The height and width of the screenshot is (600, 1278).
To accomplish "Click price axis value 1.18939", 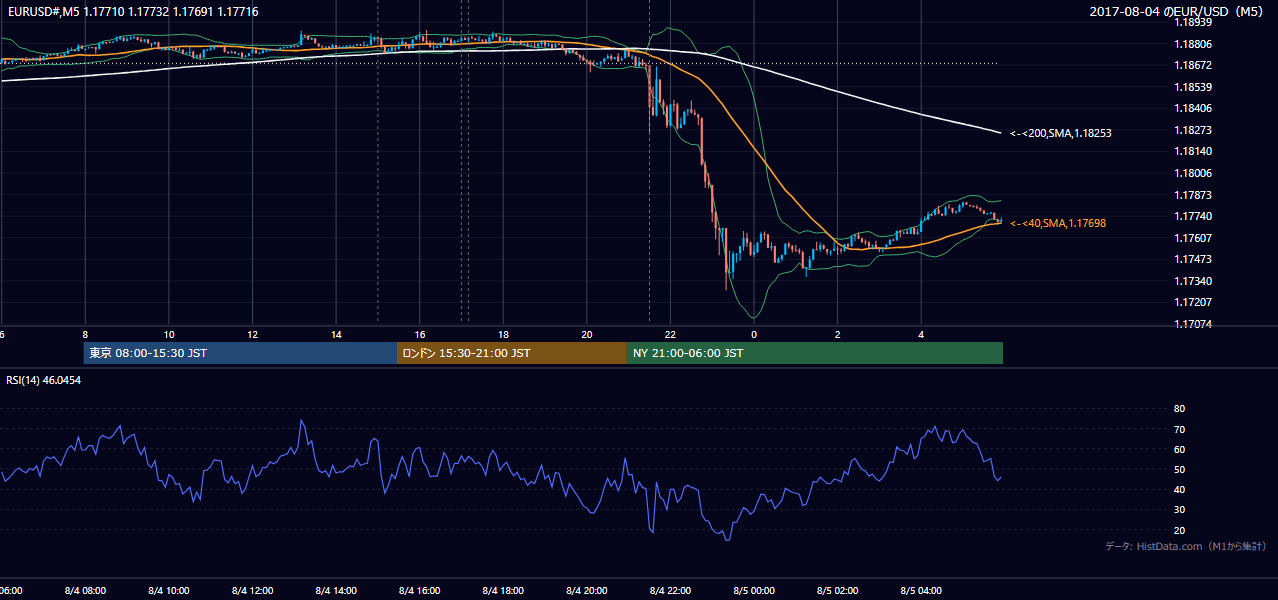I will pos(1193,22).
